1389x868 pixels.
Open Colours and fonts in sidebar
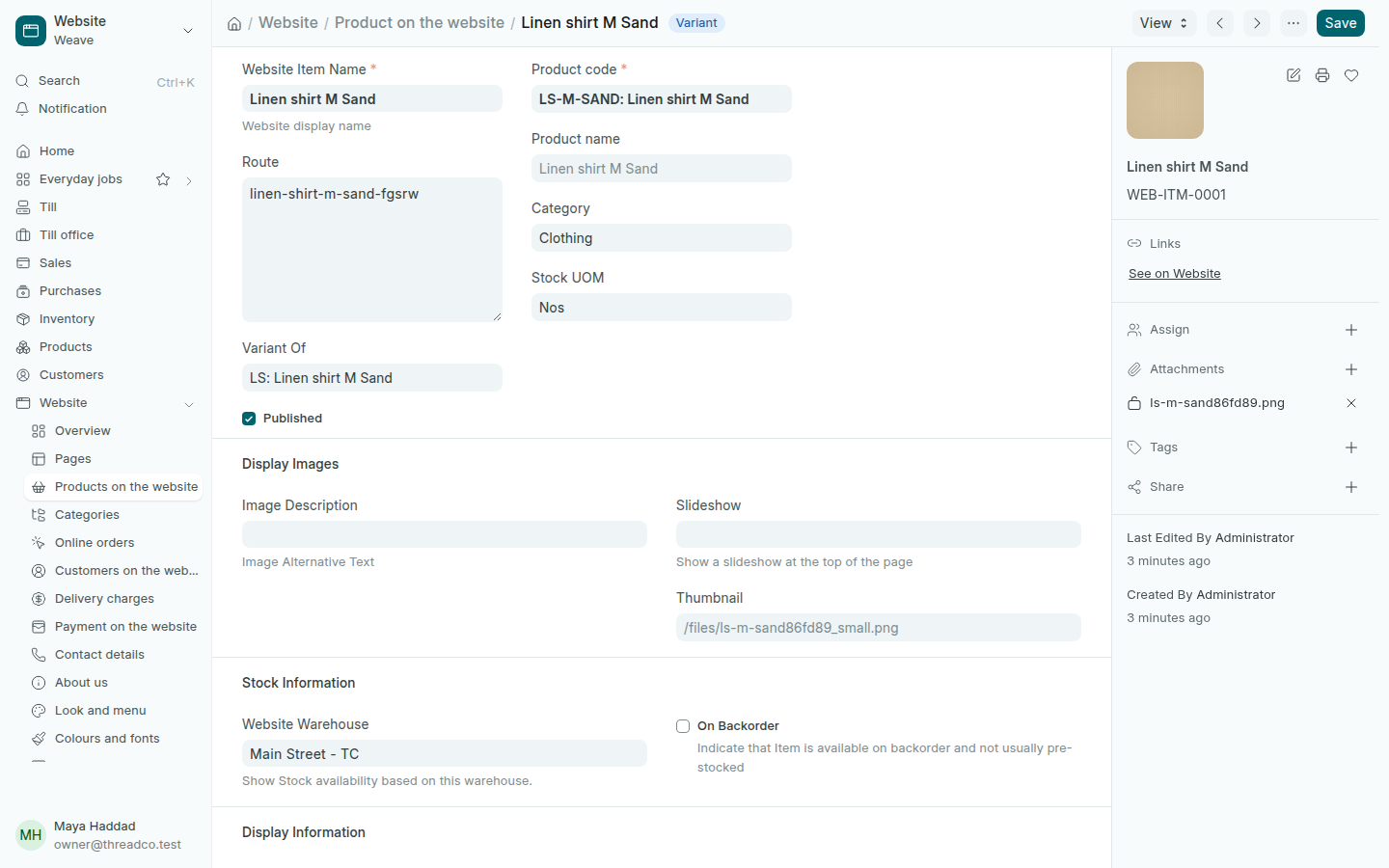click(x=114, y=739)
